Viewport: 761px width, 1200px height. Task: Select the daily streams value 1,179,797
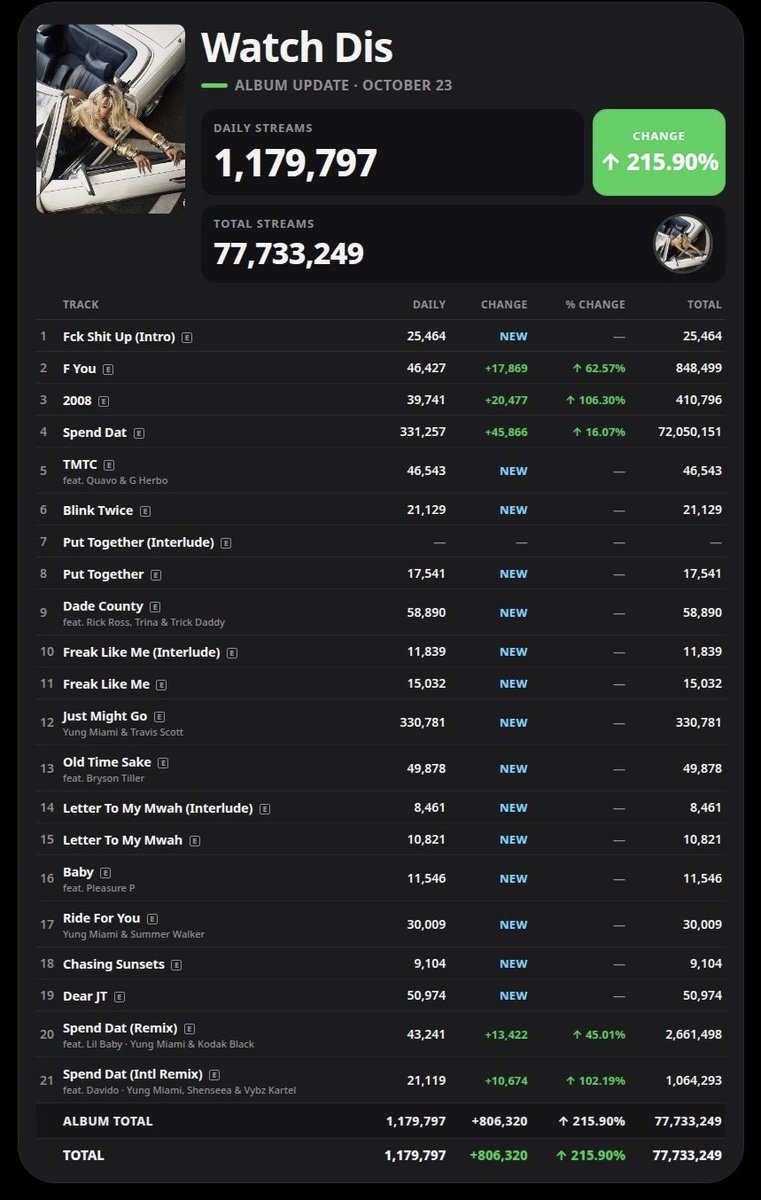[x=295, y=162]
